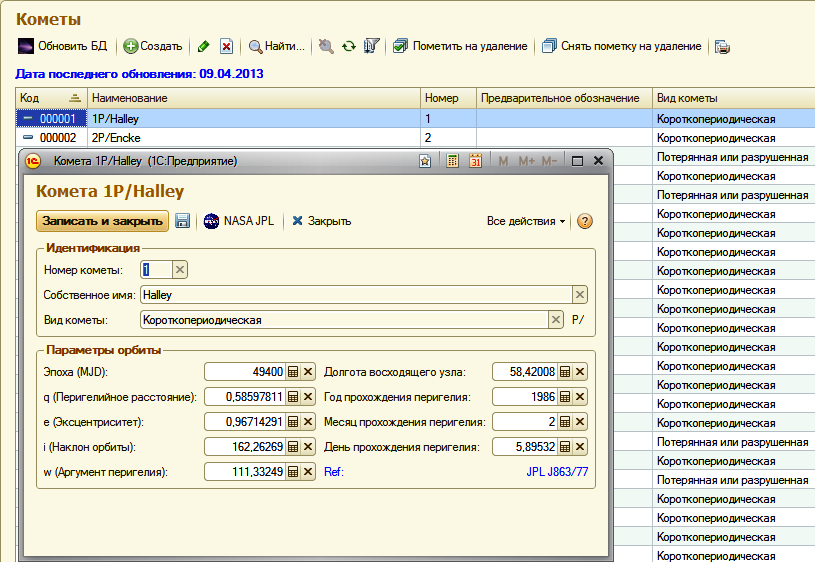This screenshot has height=562, width=815.
Task: Click the e eccentricity value field
Action: click(x=245, y=422)
